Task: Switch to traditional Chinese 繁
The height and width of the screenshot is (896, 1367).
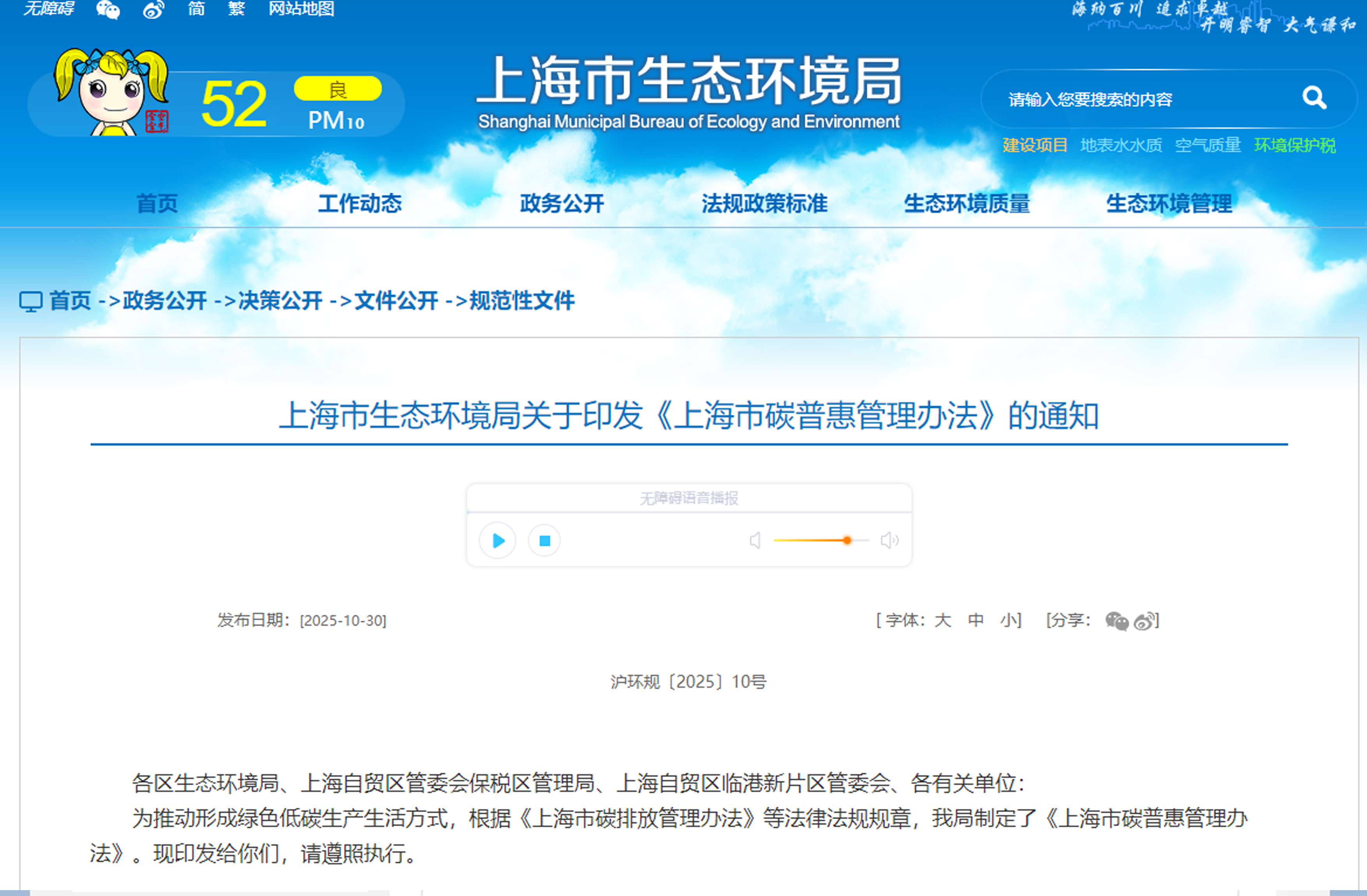Action: tap(237, 9)
